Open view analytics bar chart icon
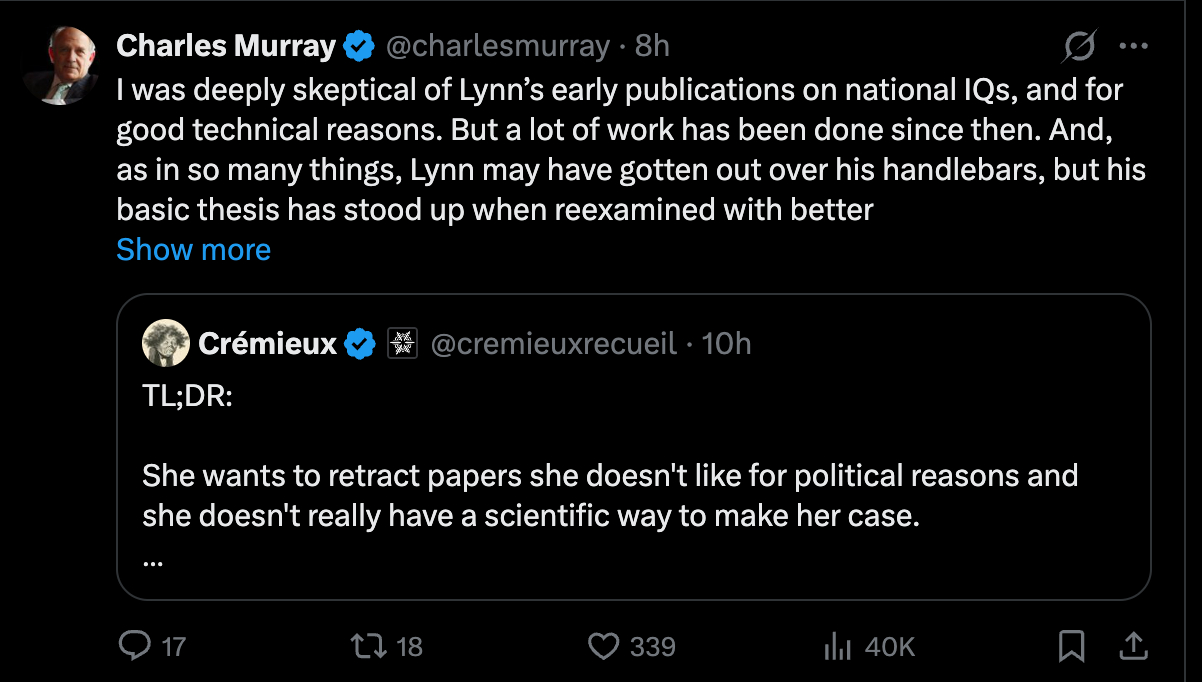 [836, 647]
